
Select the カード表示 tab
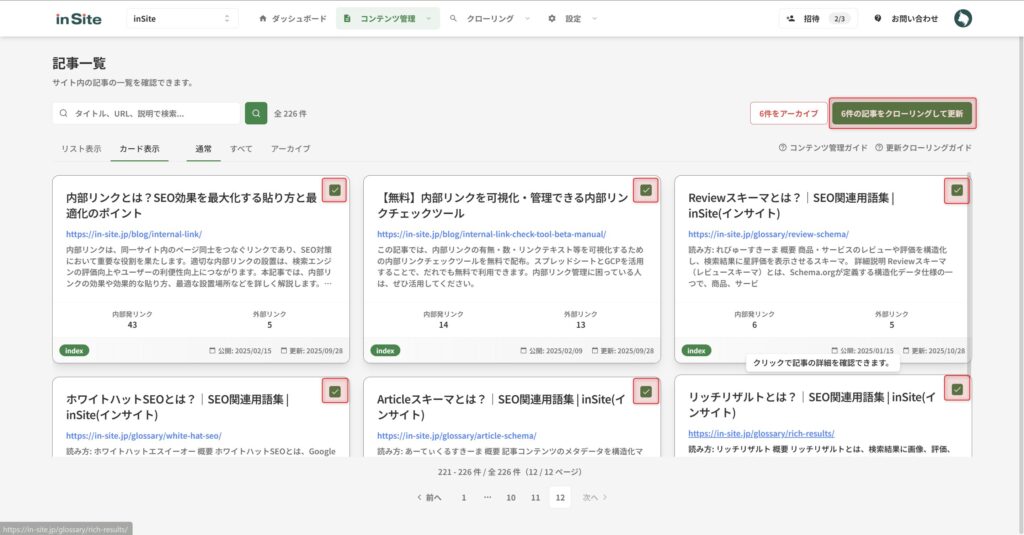pos(139,148)
